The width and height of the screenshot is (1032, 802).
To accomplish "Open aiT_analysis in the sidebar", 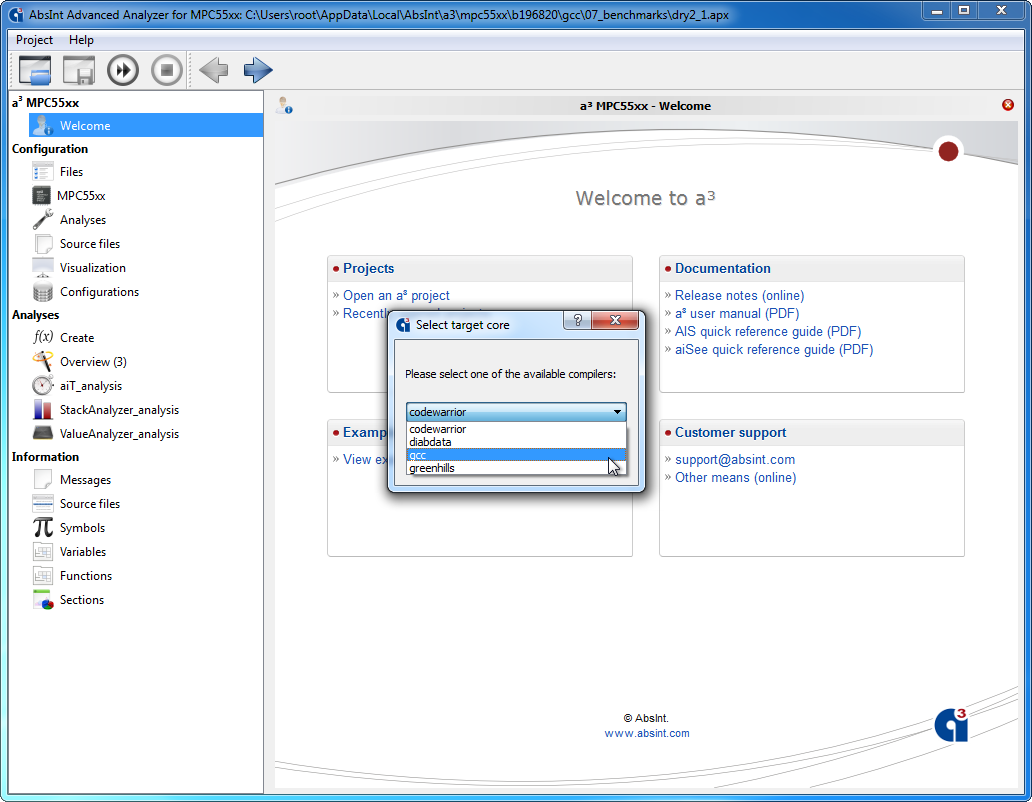I will (x=91, y=386).
